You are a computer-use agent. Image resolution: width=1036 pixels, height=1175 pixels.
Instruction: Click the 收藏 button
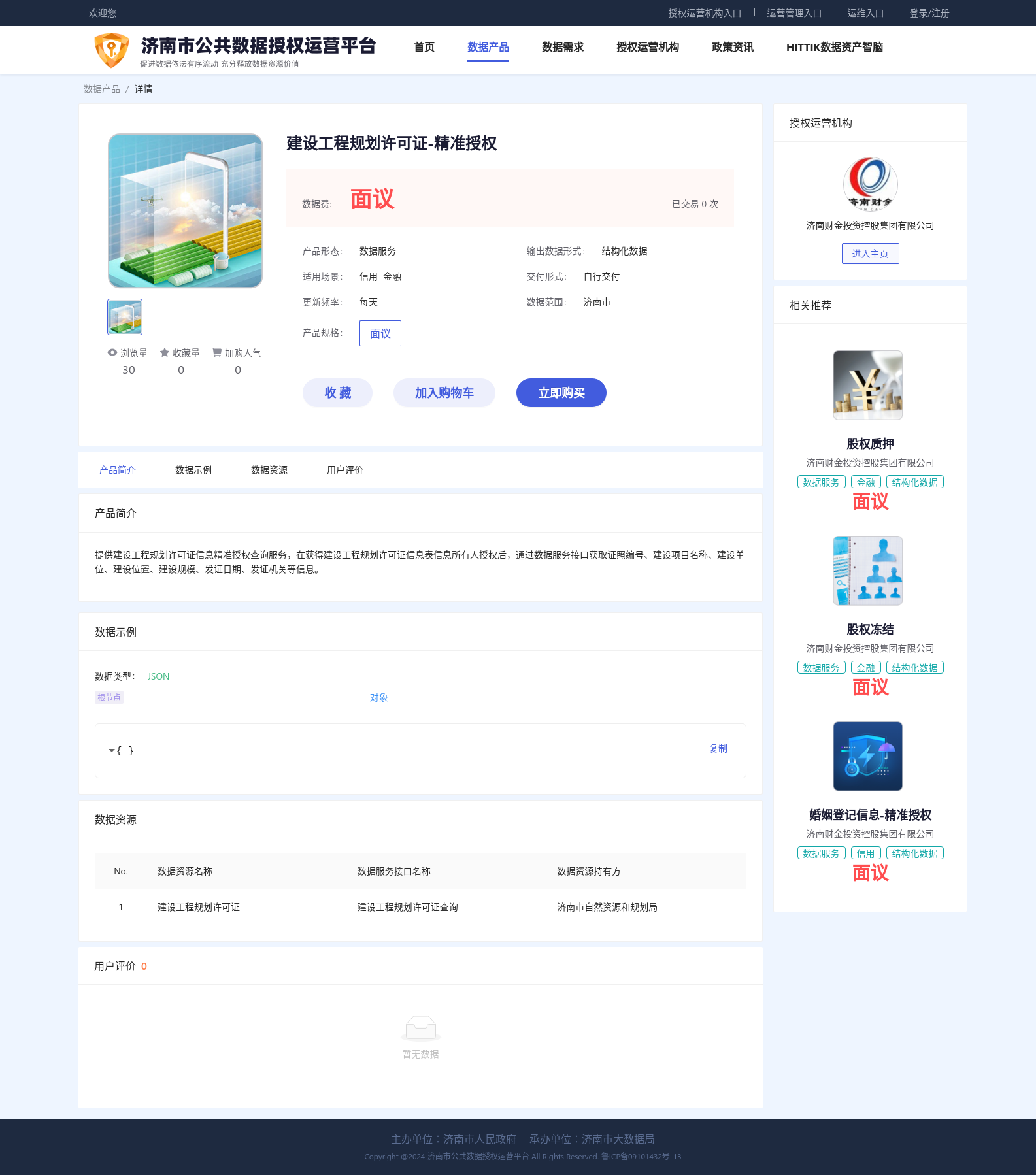tap(337, 393)
